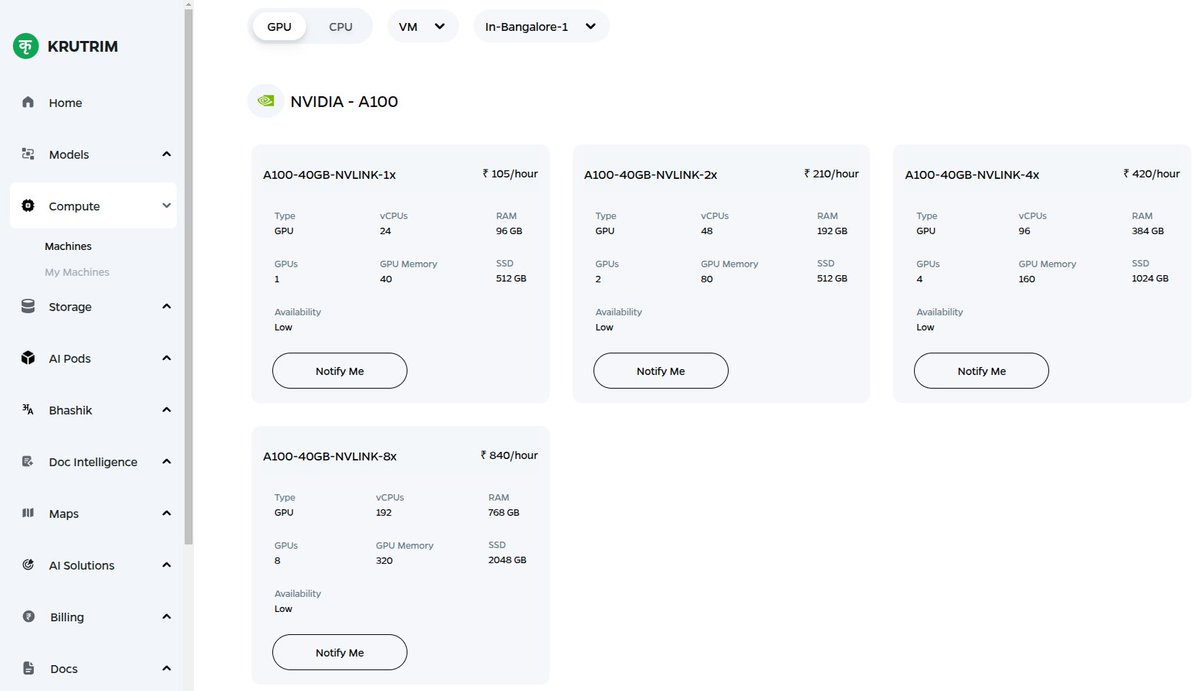The height and width of the screenshot is (691, 1200).
Task: Click the 384 GB RAM value
Action: (1148, 231)
